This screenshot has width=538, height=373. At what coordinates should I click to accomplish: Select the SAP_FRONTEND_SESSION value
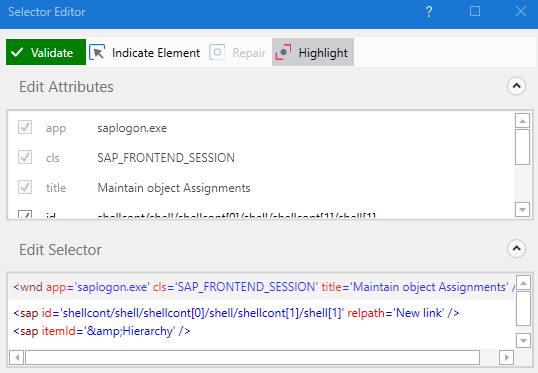coord(166,158)
